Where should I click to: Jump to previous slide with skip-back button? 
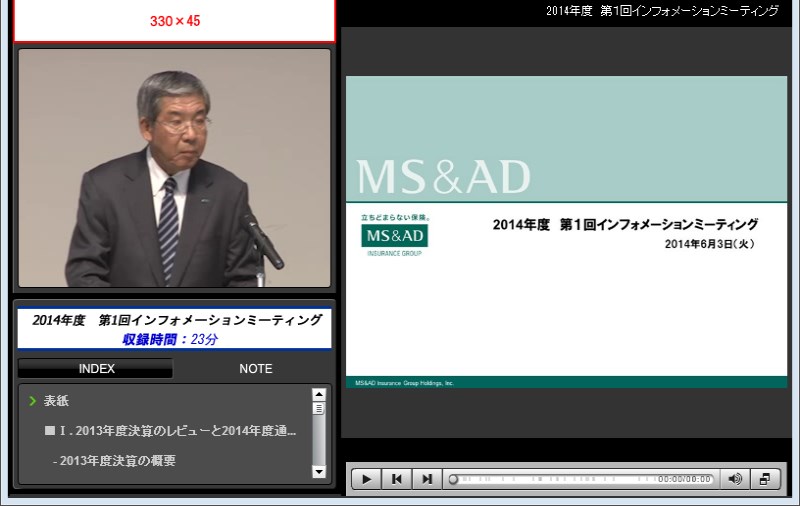pos(396,479)
